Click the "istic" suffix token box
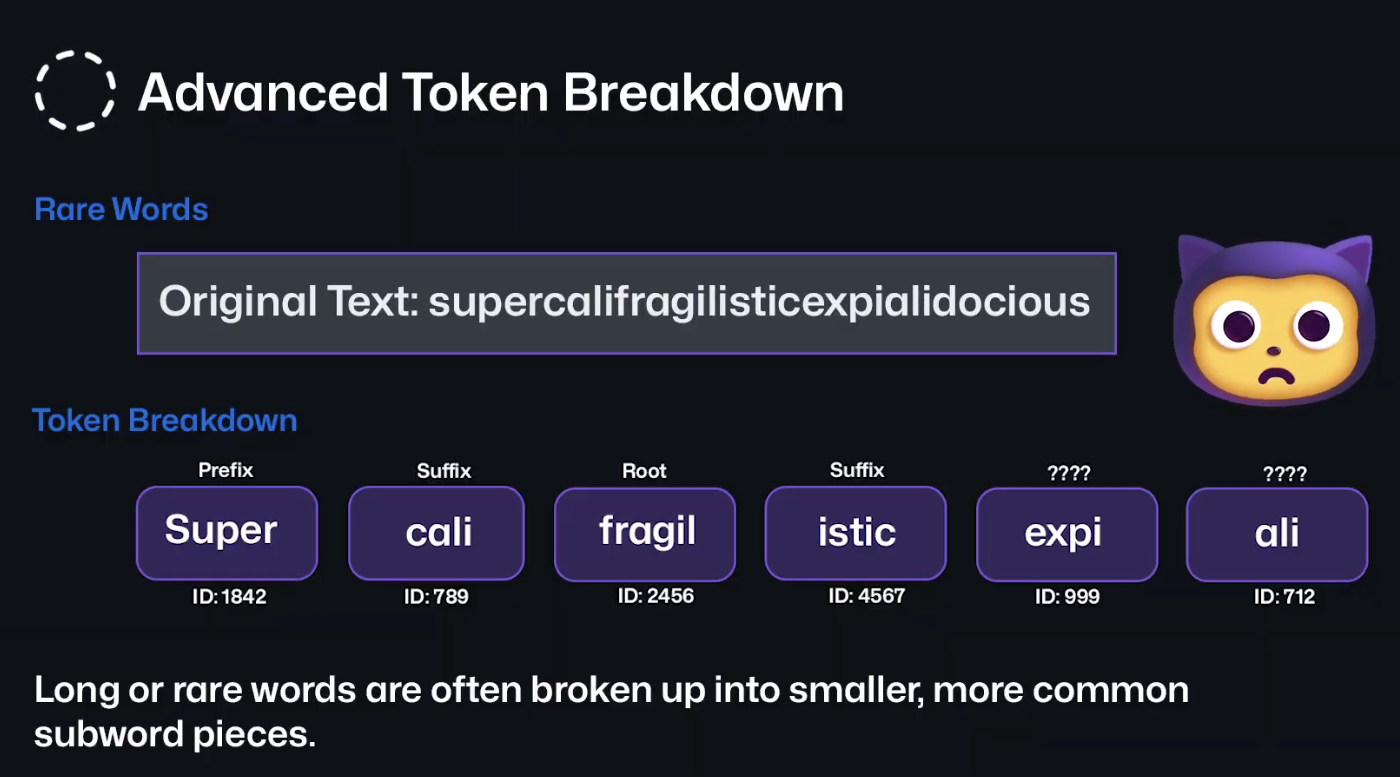The height and width of the screenshot is (777, 1400). coord(855,533)
